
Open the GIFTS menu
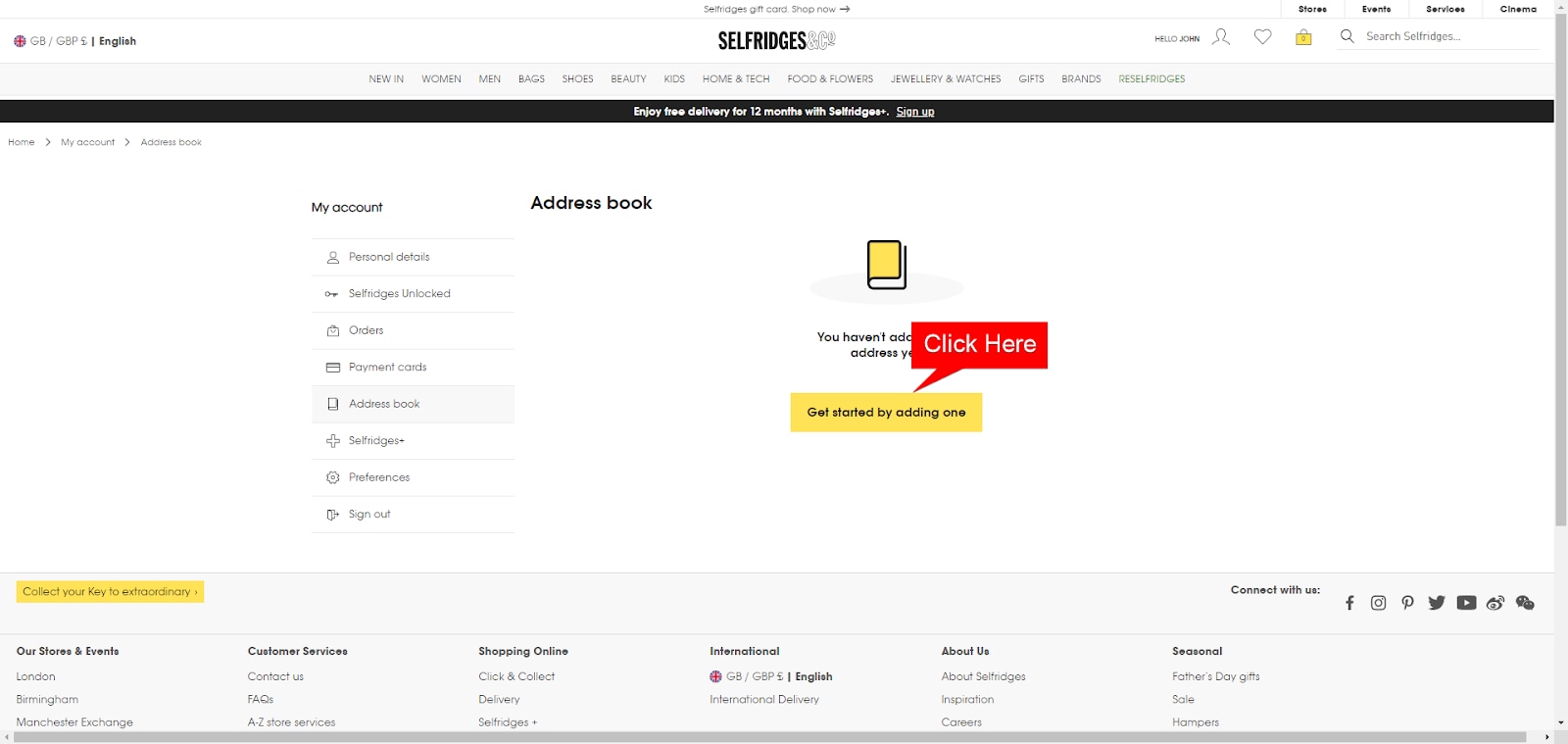tap(1031, 79)
